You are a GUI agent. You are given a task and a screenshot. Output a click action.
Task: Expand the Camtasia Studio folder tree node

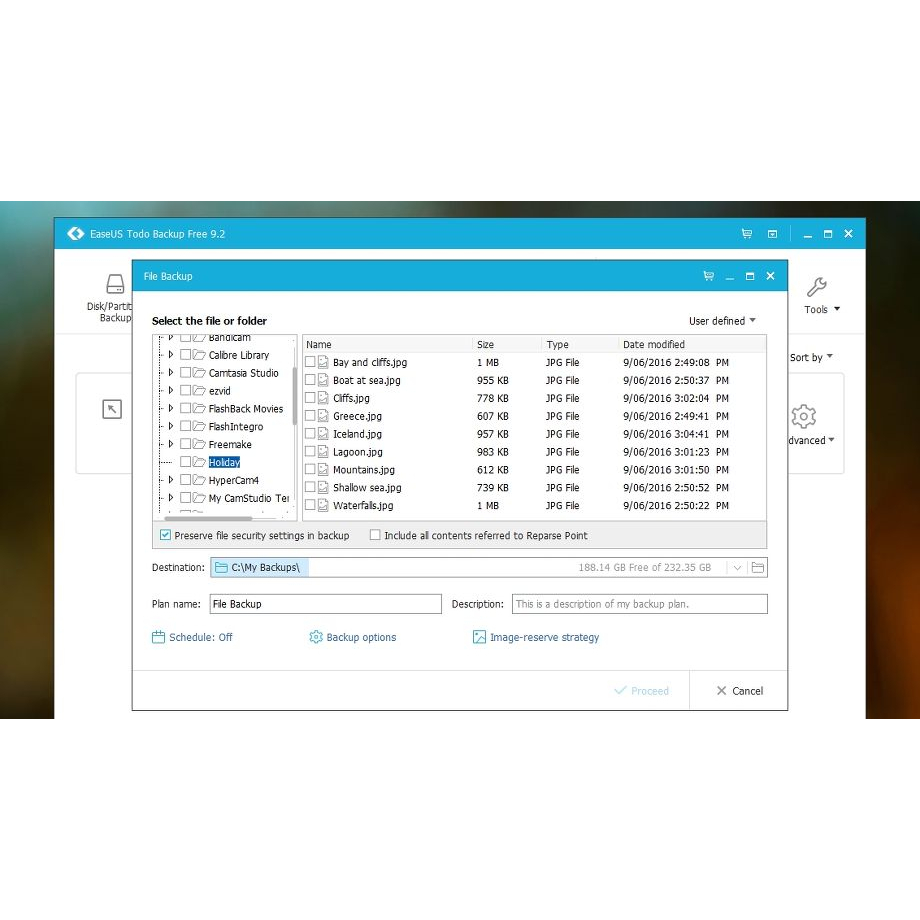(171, 373)
